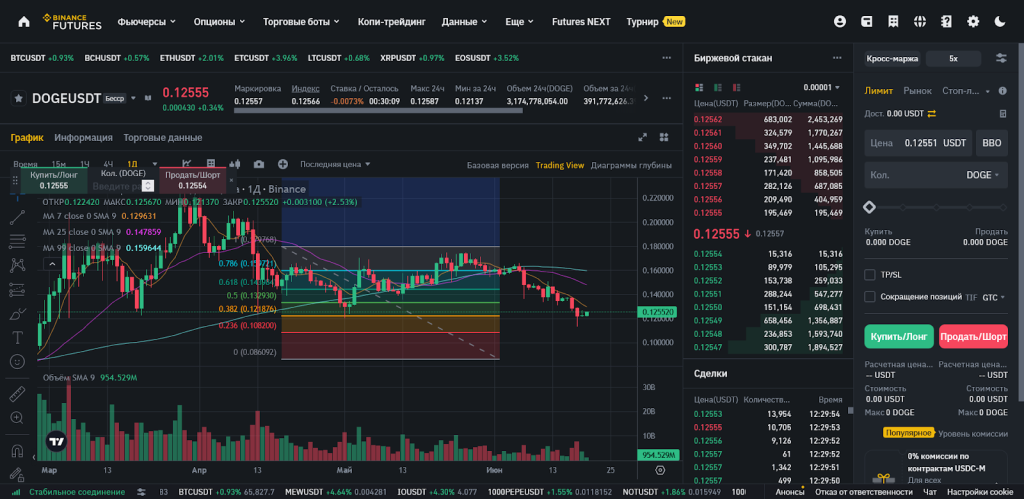Click the magnet mode icon
The height and width of the screenshot is (499, 1024).
tap(16, 448)
